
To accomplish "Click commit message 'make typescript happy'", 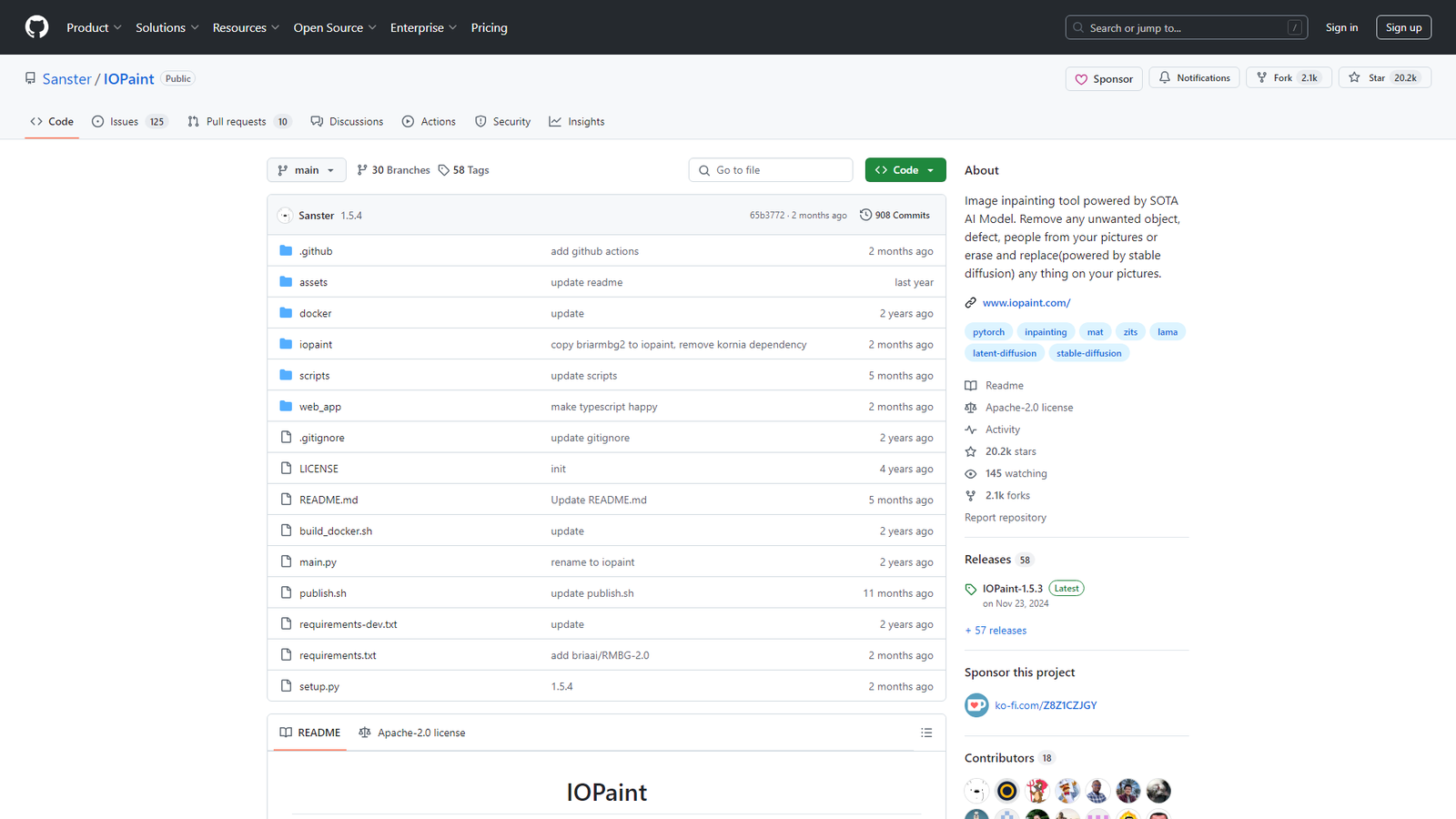I will [604, 407].
